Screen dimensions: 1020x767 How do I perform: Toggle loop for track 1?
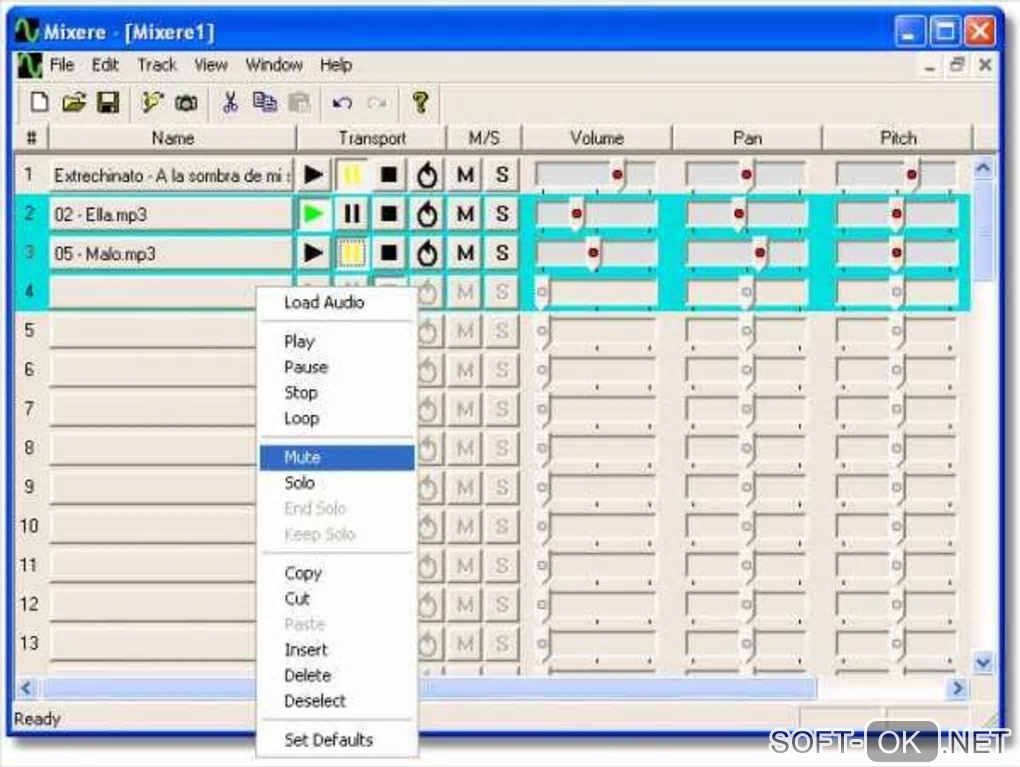pos(427,175)
